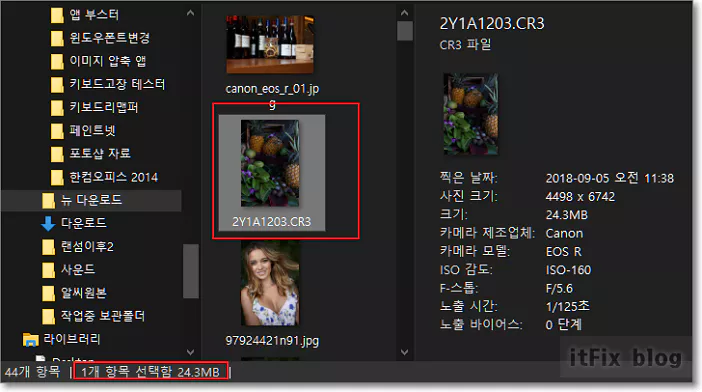Click the 24.3MB size value in details
The height and width of the screenshot is (392, 702).
coord(566,215)
